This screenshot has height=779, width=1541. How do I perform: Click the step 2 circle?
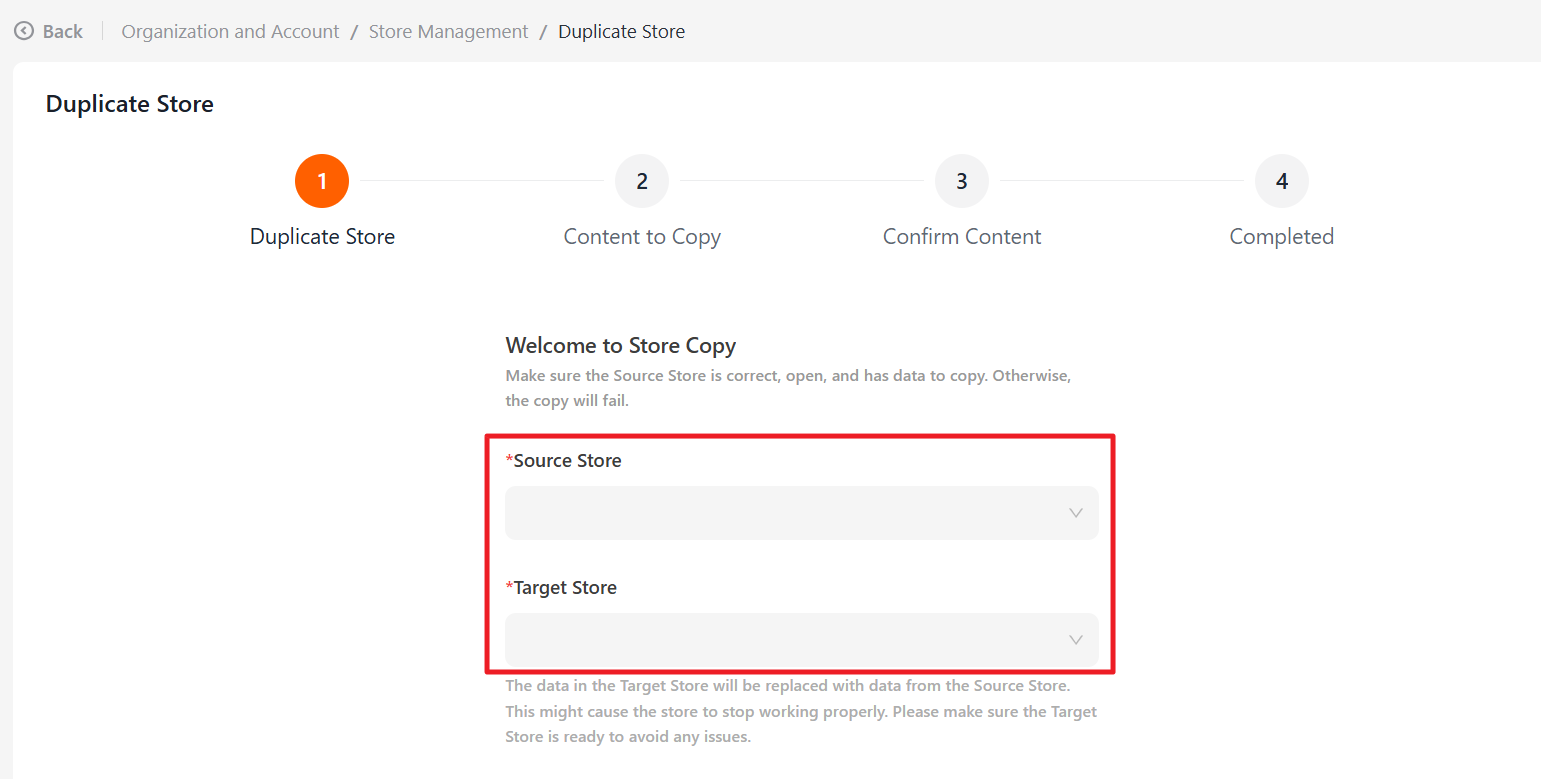[x=642, y=181]
